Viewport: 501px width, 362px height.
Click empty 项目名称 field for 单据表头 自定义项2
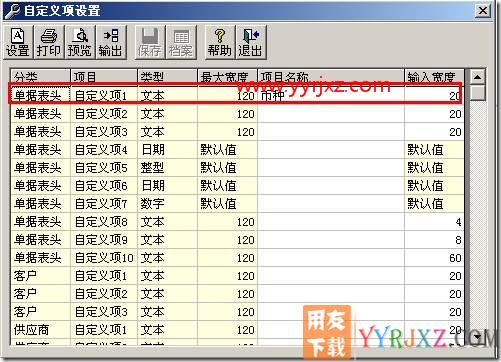(x=331, y=114)
